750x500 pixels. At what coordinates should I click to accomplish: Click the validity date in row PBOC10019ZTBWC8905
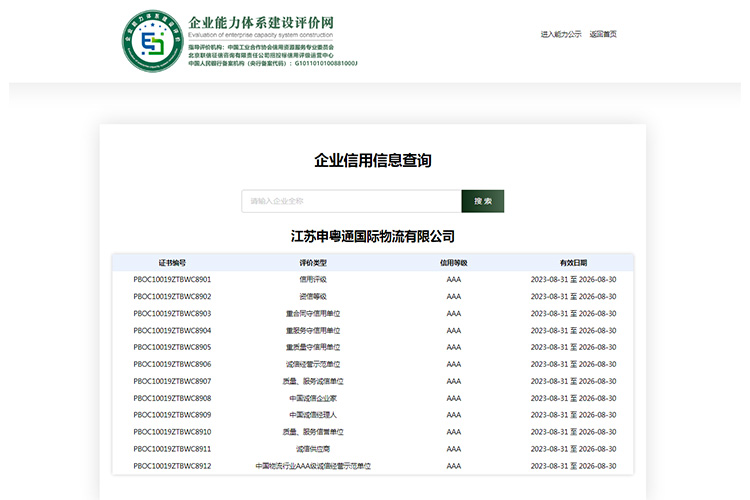[x=573, y=347]
